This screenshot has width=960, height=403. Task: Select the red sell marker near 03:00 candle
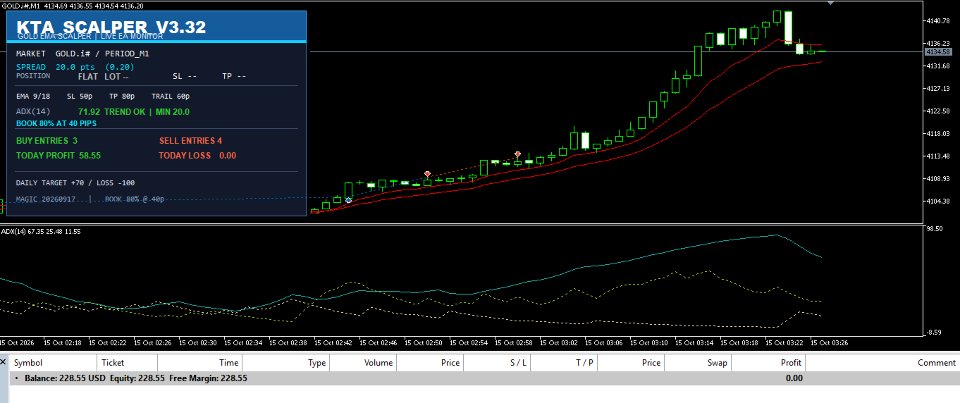[x=517, y=154]
